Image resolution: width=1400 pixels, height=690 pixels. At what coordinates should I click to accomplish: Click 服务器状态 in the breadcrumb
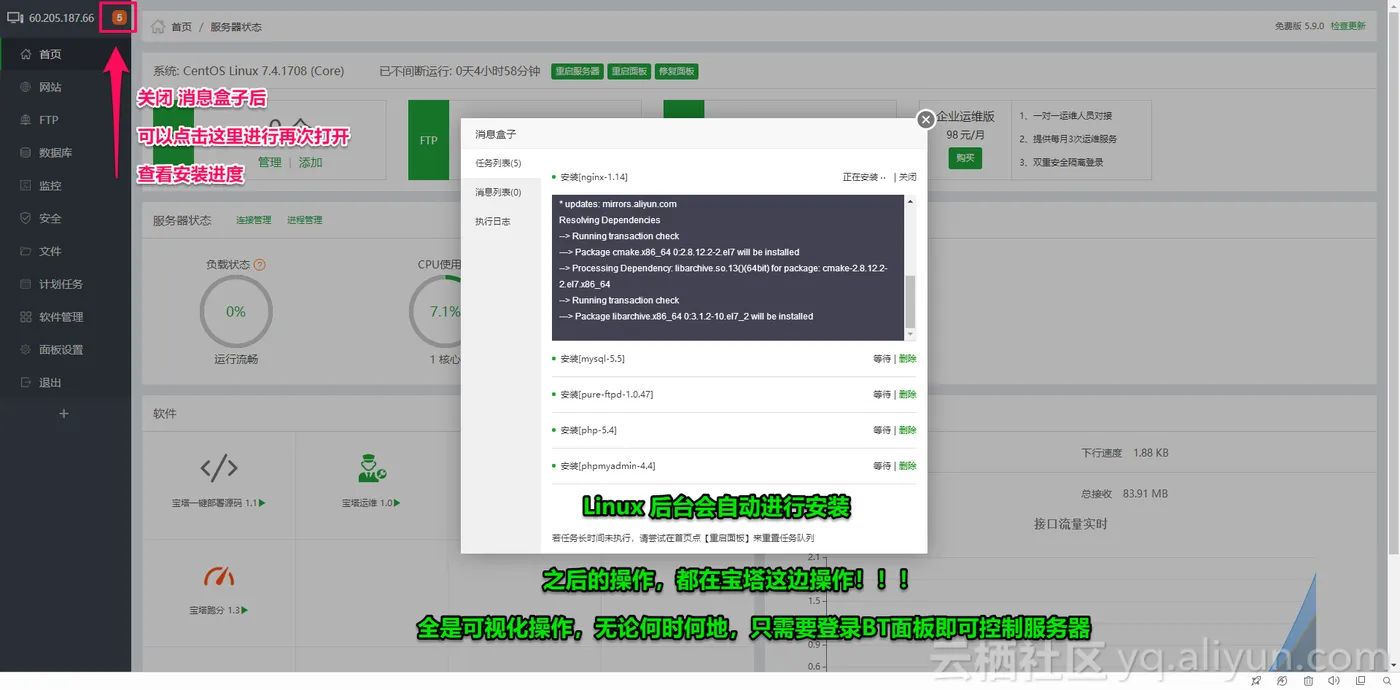(x=236, y=27)
